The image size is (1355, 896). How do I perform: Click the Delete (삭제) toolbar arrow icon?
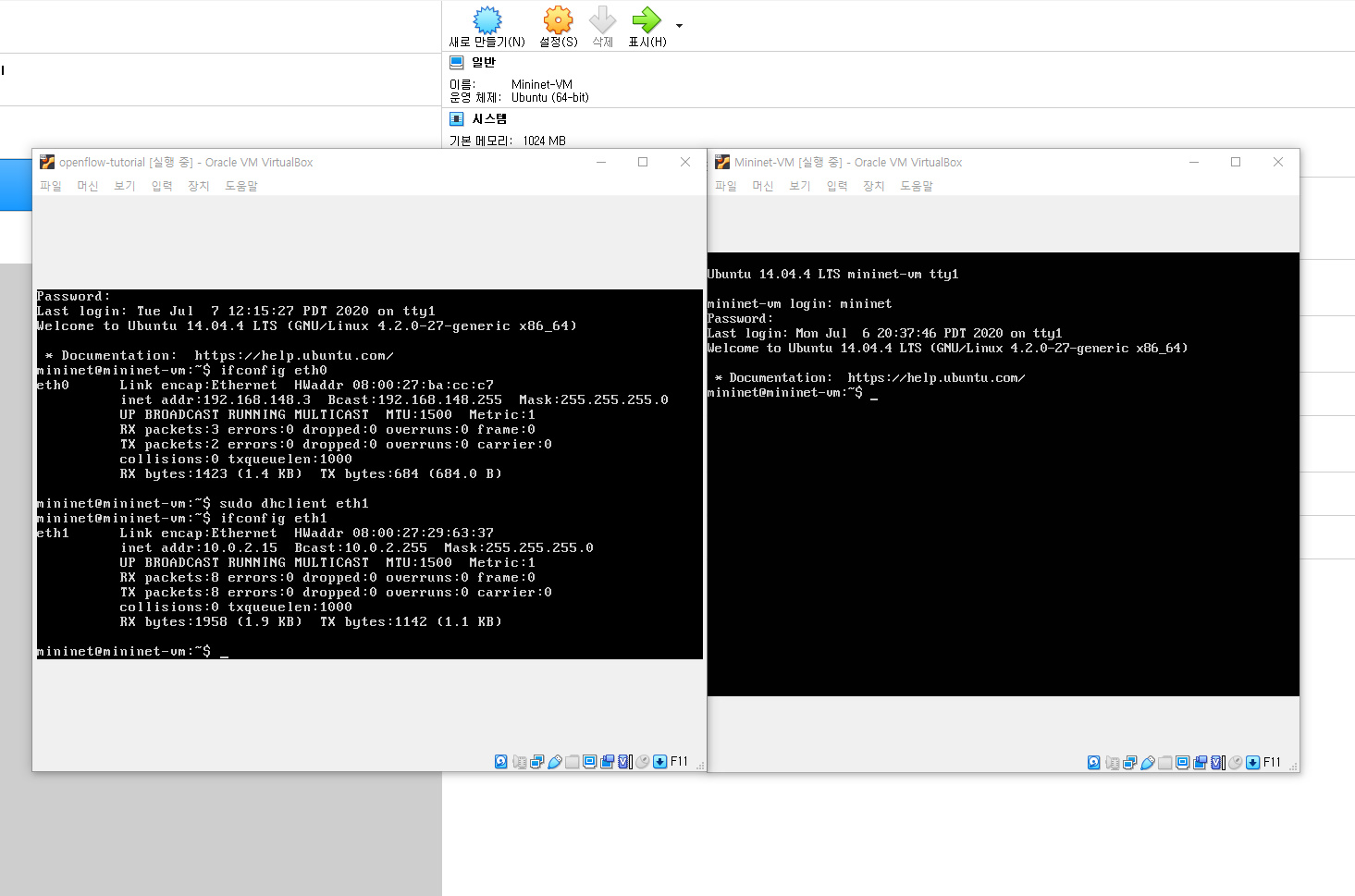pyautogui.click(x=602, y=19)
